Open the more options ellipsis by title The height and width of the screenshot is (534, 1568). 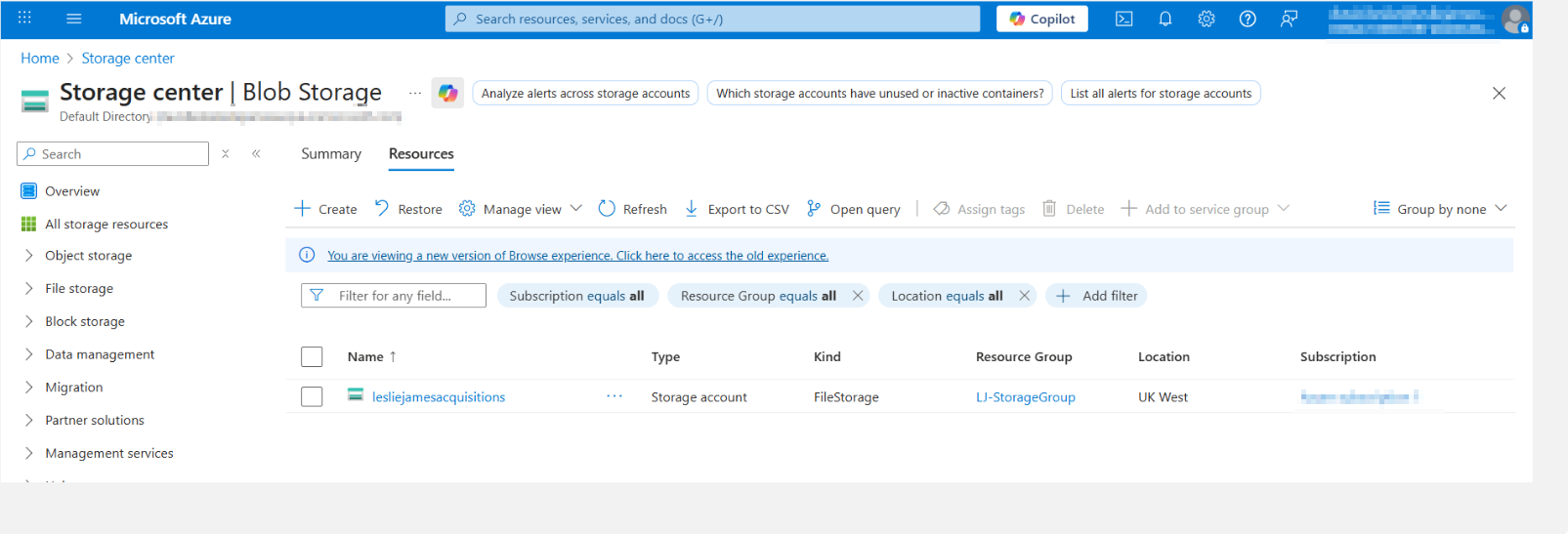point(415,93)
